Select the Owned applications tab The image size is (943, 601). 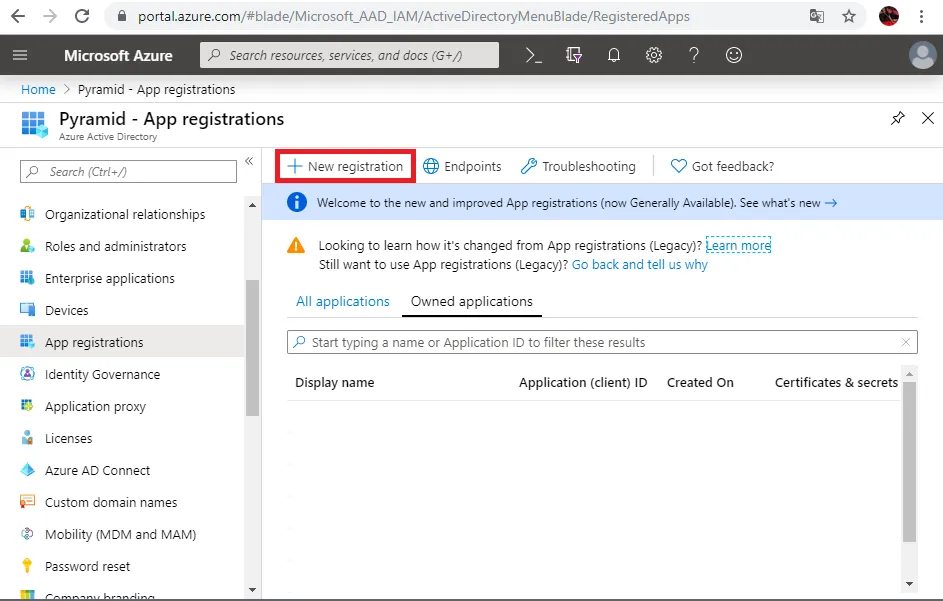pos(472,301)
